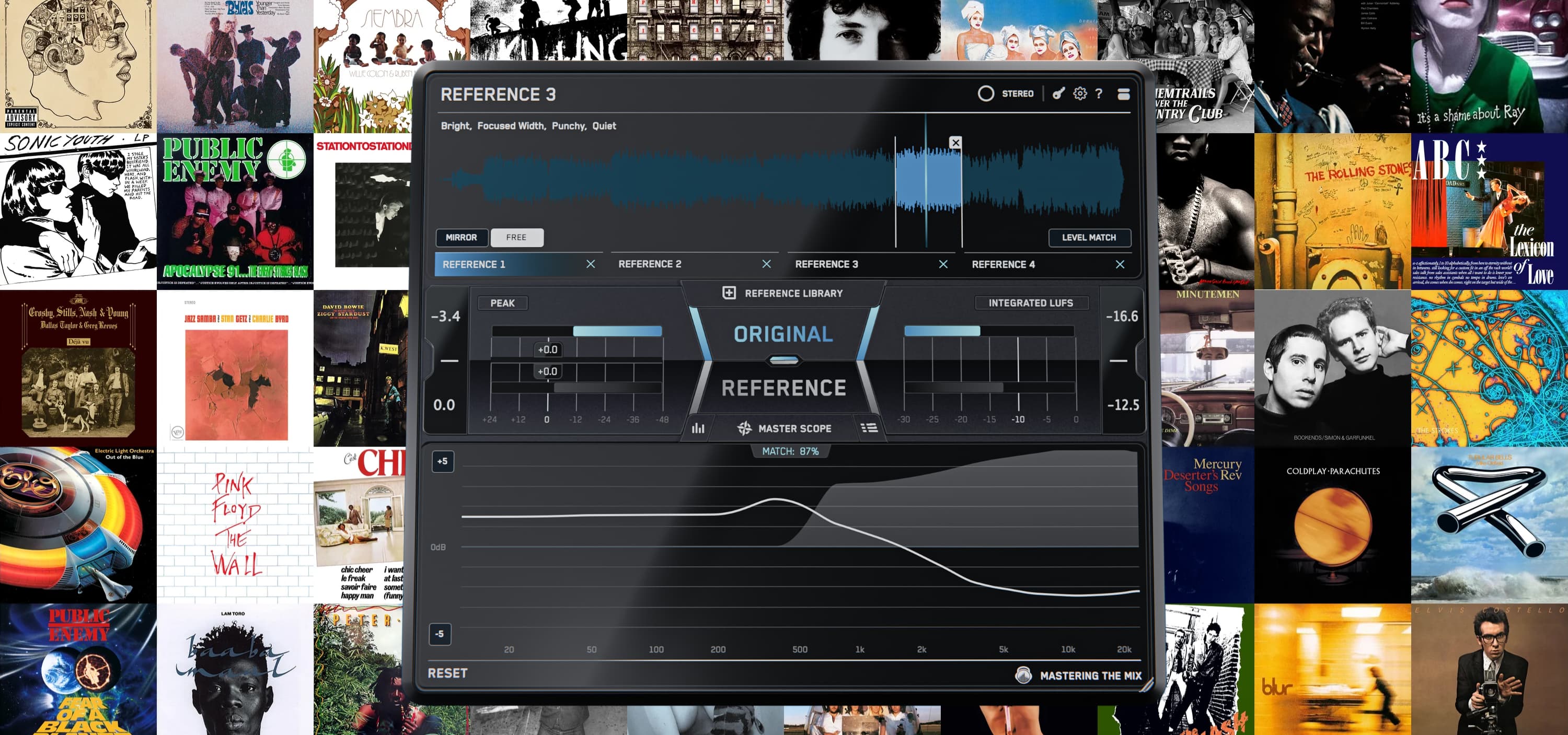This screenshot has height=735, width=1568.
Task: Click the +5 EQ range button
Action: (443, 461)
